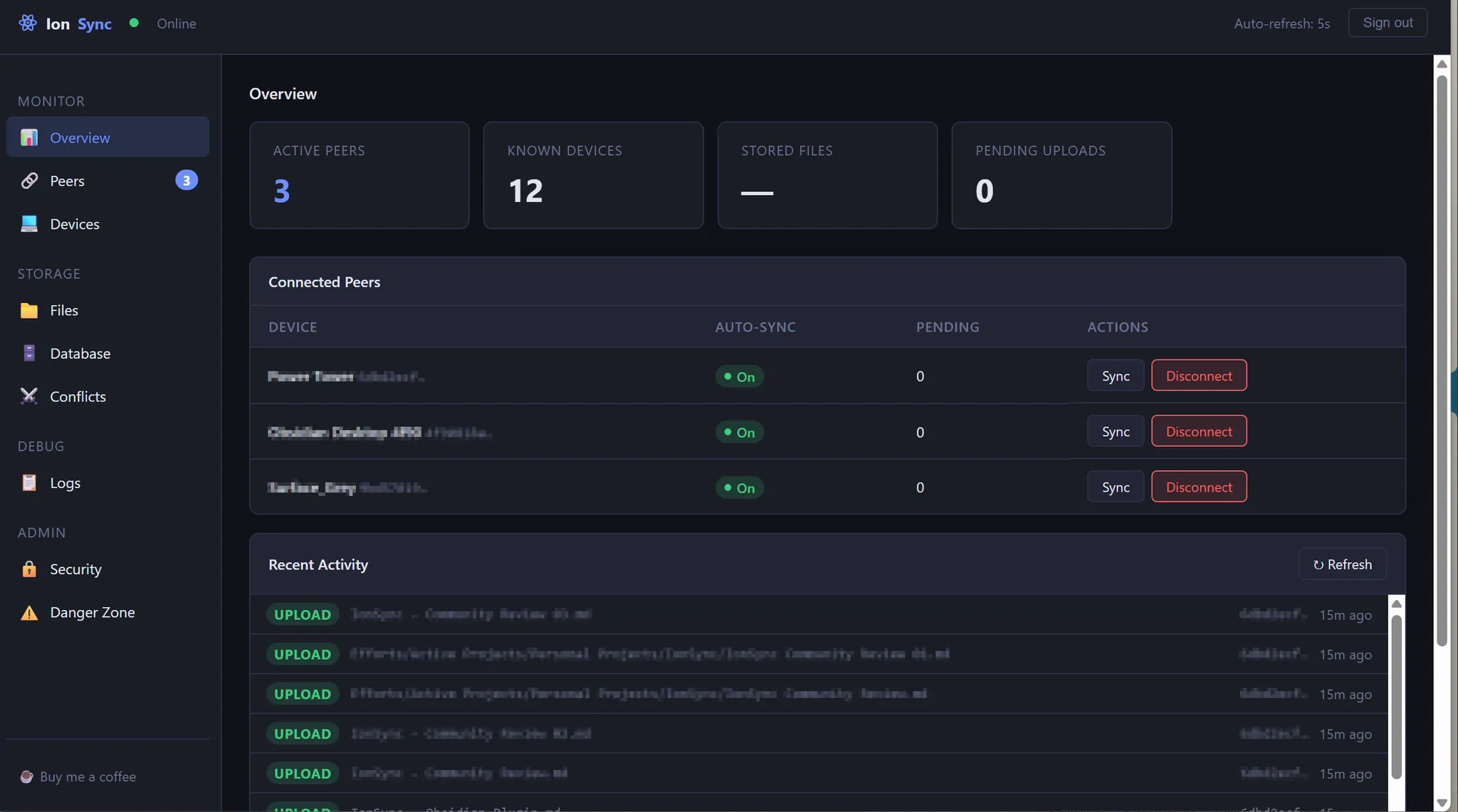Image resolution: width=1458 pixels, height=812 pixels.
Task: Open the Peers page
Action: [107, 181]
